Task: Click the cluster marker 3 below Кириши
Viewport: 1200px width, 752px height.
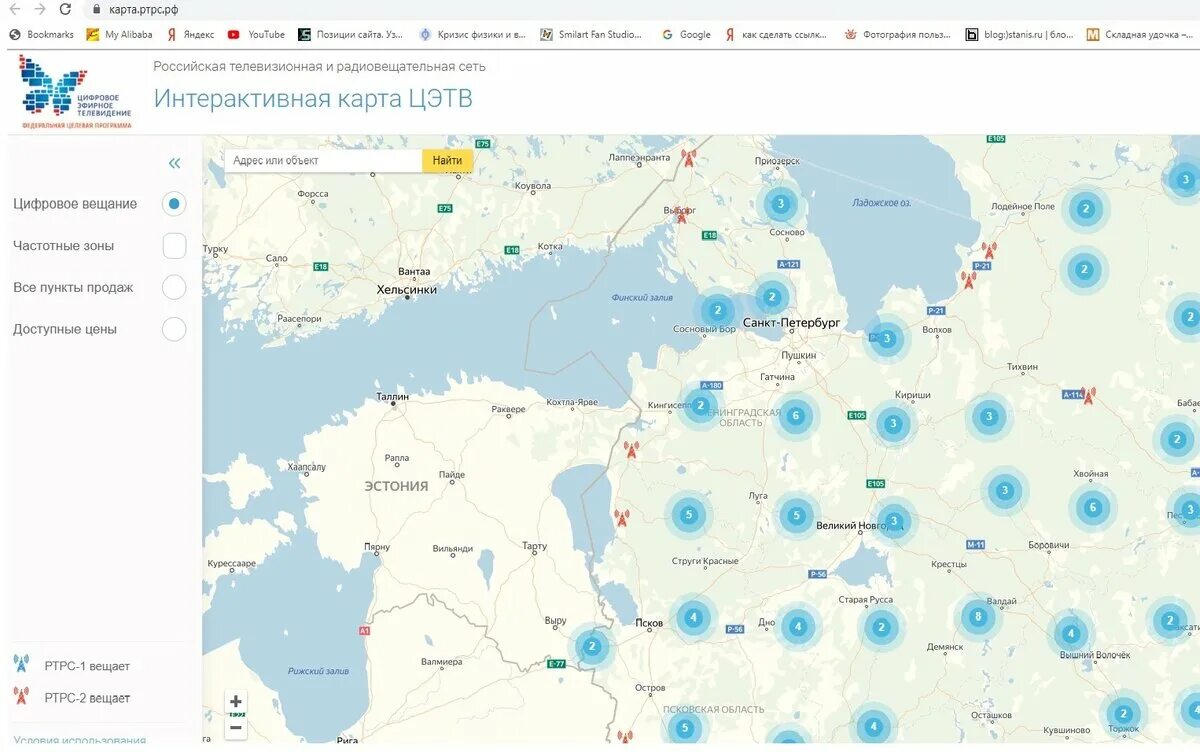Action: 893,424
